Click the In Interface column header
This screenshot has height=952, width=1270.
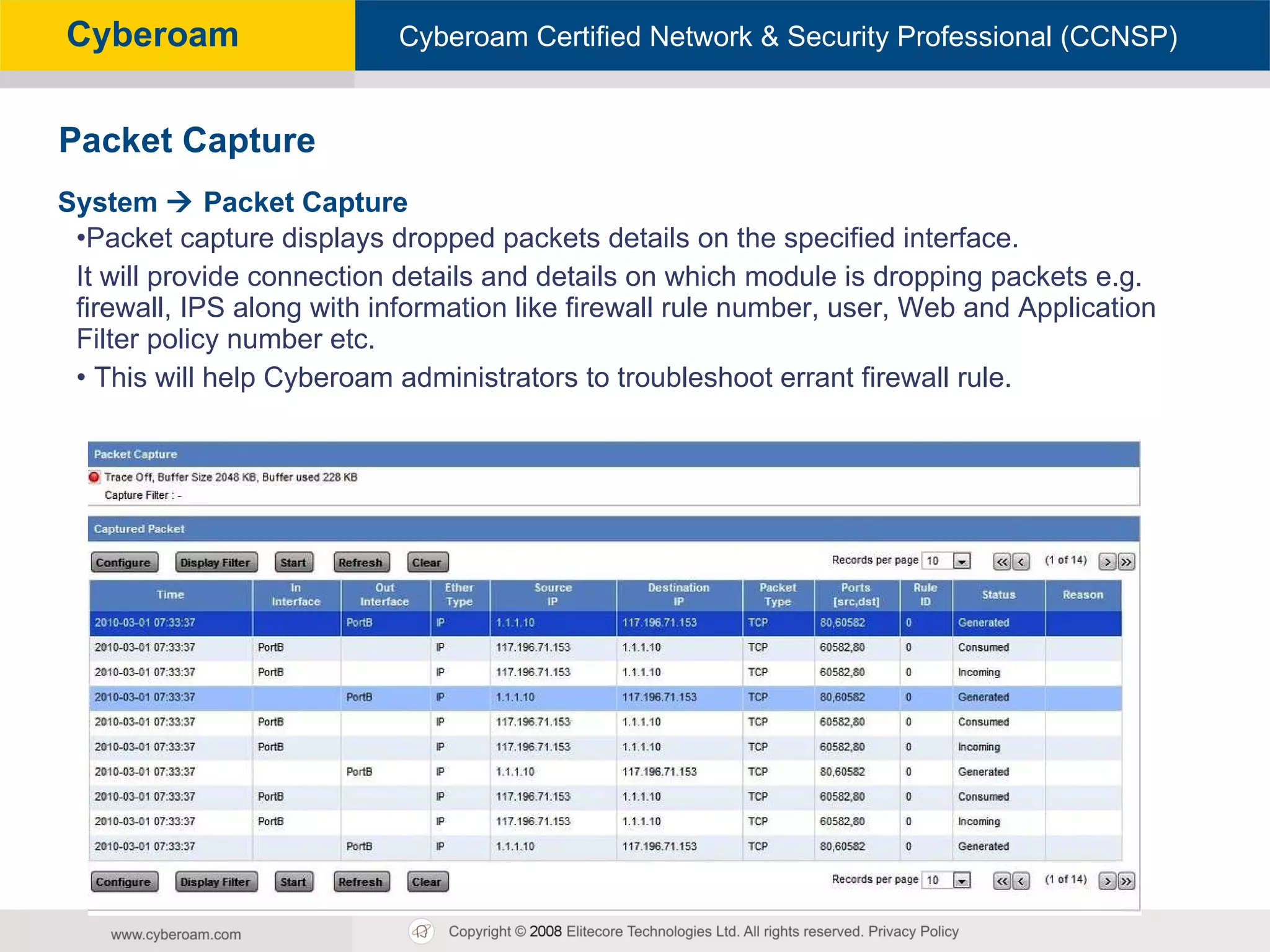(x=296, y=595)
